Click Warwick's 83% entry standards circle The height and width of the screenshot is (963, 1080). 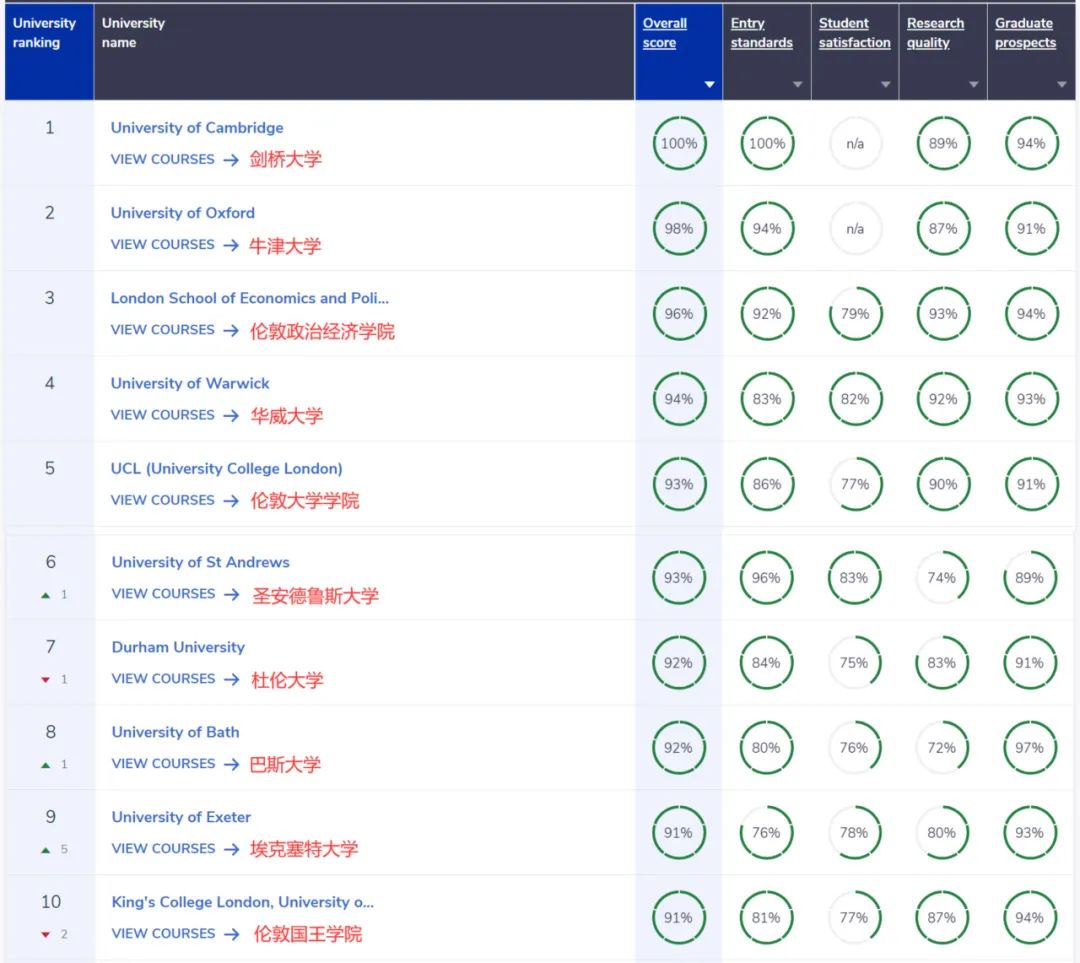pos(767,399)
